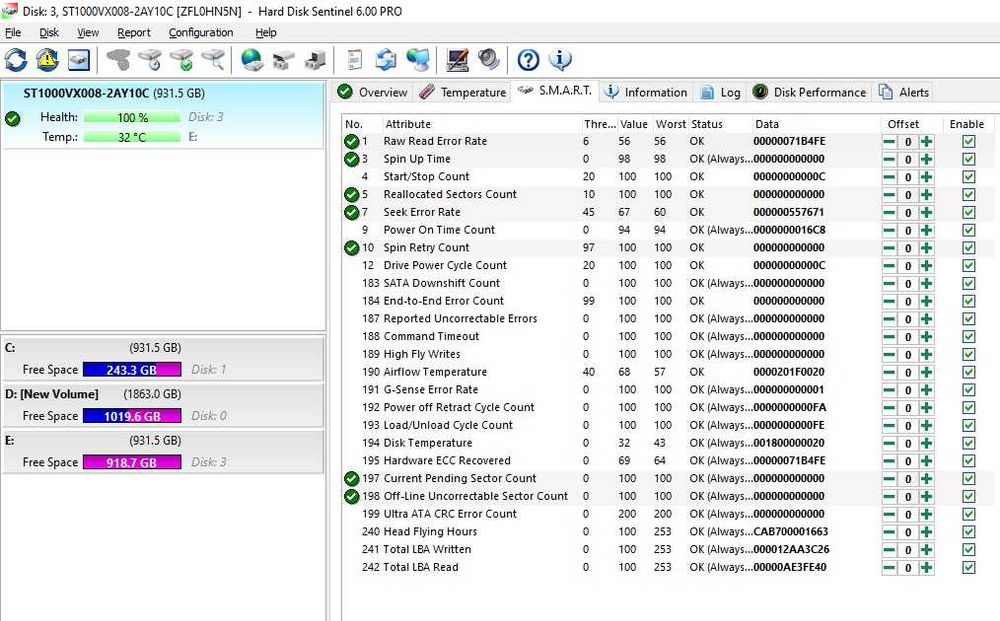
Task: Toggle Enable checkbox for Ultra ATA CRC Error Count
Action: pos(969,514)
